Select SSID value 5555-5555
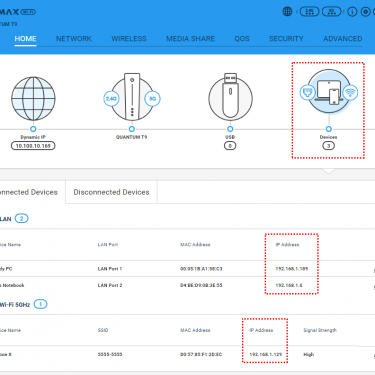Screen dimensions: 375x375 [110, 354]
